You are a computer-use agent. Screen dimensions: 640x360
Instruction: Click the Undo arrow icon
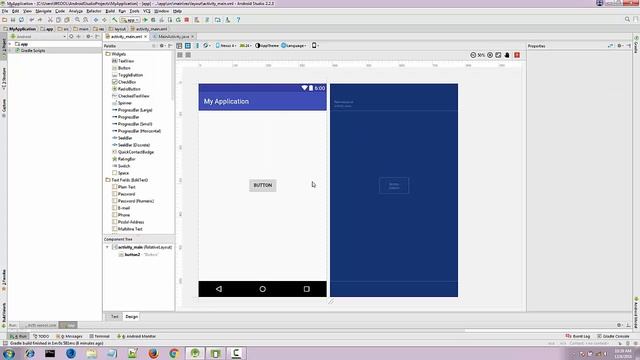(x=31, y=20)
